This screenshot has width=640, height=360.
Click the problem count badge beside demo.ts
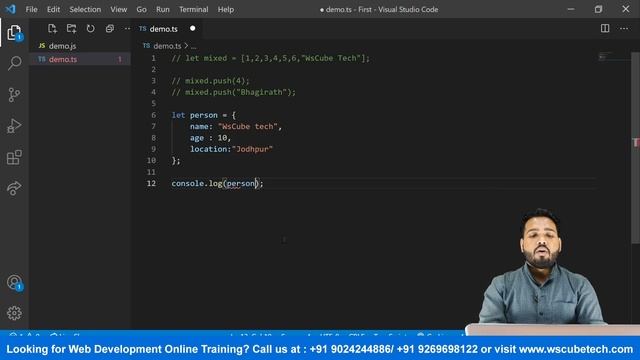click(120, 59)
